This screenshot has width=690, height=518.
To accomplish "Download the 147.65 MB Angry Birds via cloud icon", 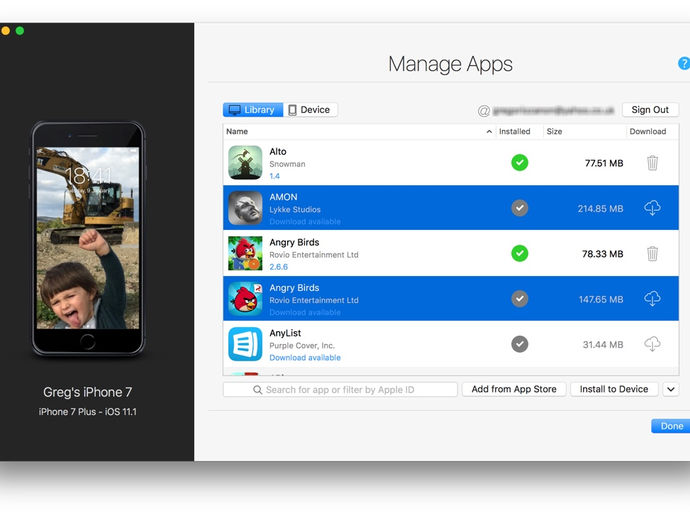I will (x=652, y=298).
